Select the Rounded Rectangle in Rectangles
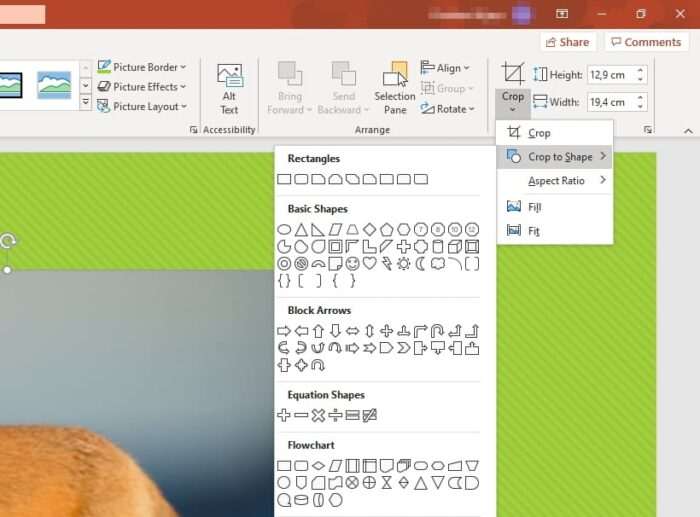 pyautogui.click(x=301, y=179)
